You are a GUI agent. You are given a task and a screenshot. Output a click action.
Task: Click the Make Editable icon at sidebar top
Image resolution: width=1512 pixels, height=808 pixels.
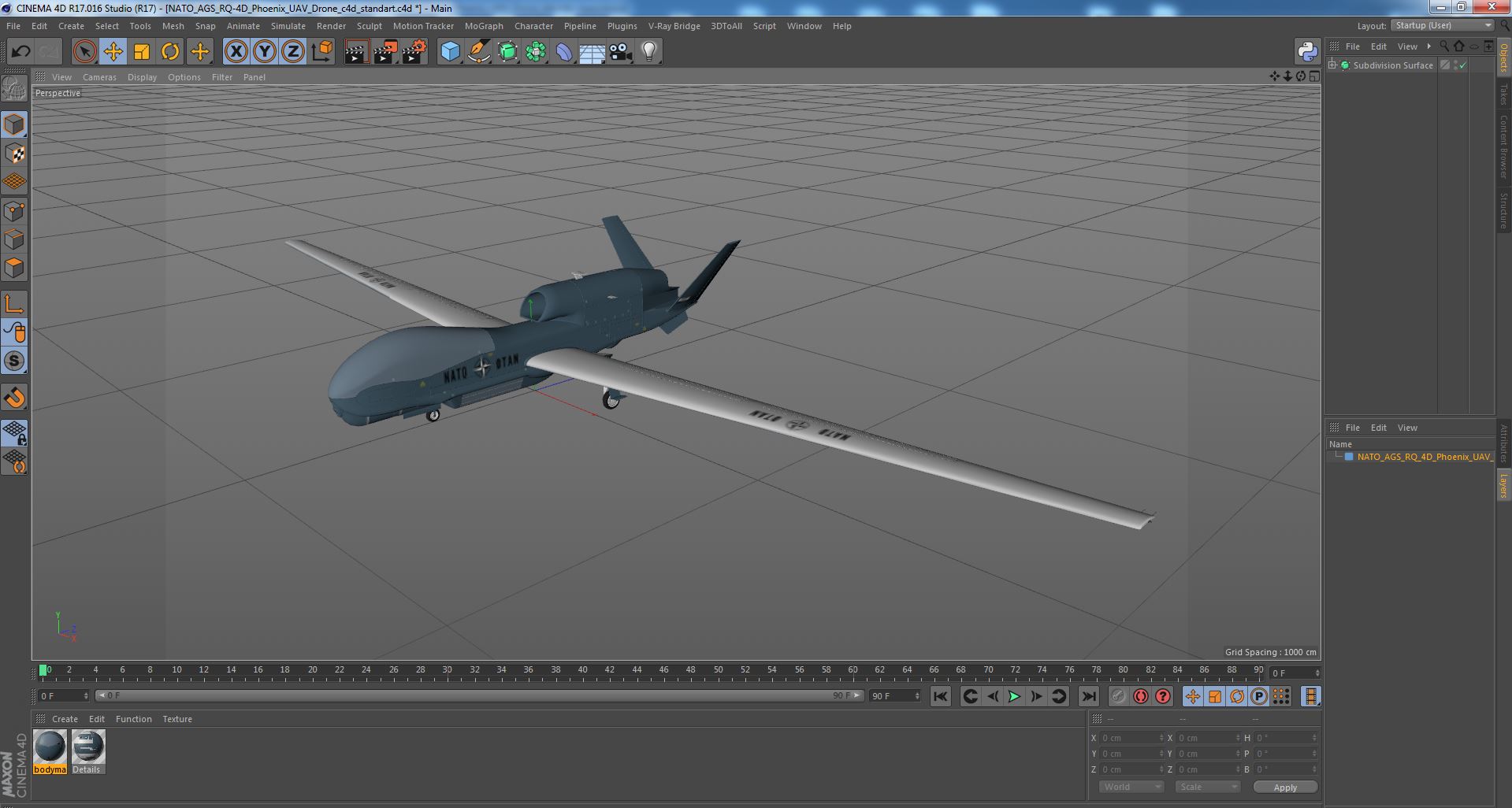[14, 88]
